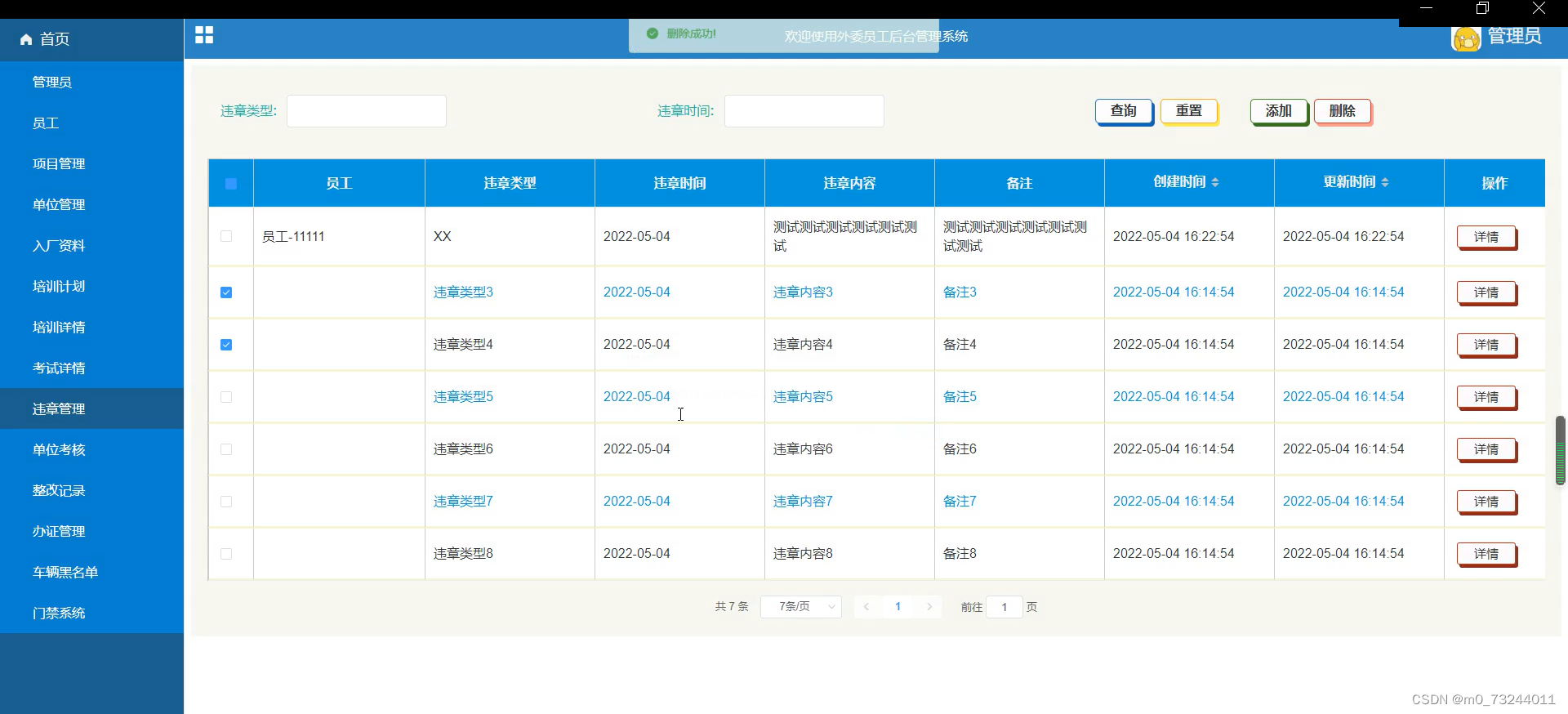The image size is (1568, 714).
Task: Focus the 违章时间 filter input
Action: click(804, 111)
